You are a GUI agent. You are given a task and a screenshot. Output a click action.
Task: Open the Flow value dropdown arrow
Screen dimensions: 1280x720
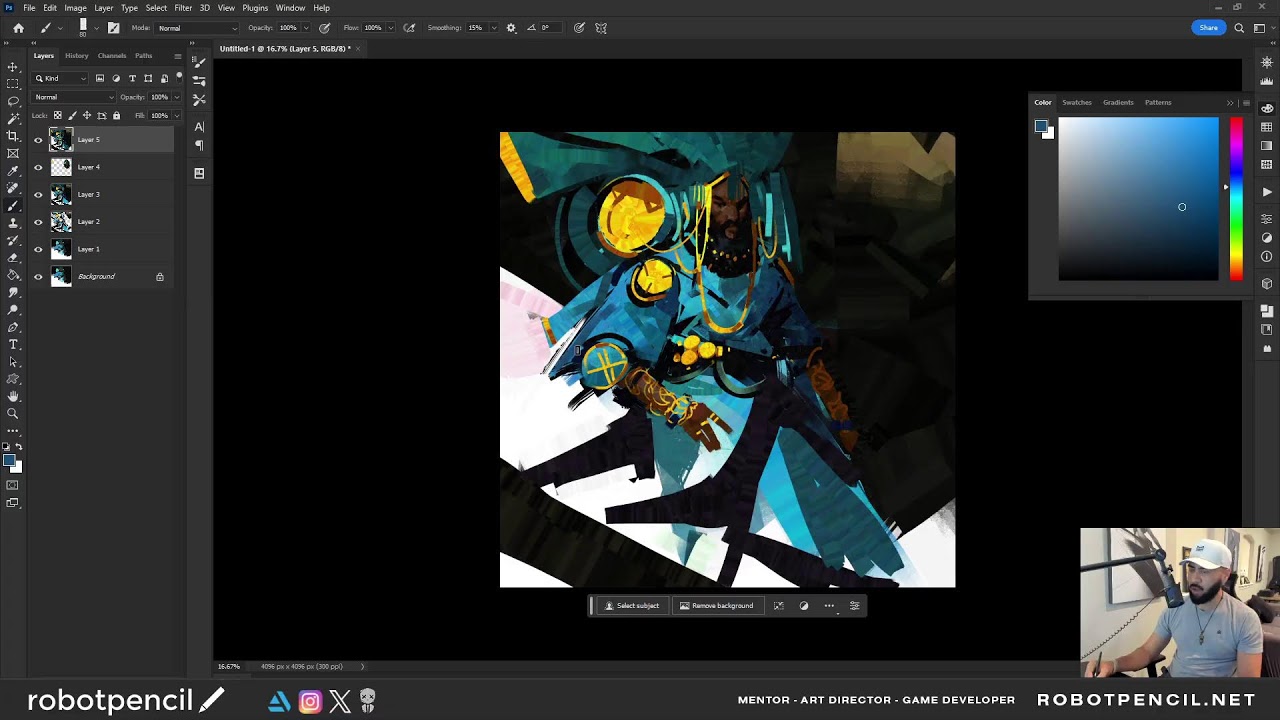click(x=390, y=28)
